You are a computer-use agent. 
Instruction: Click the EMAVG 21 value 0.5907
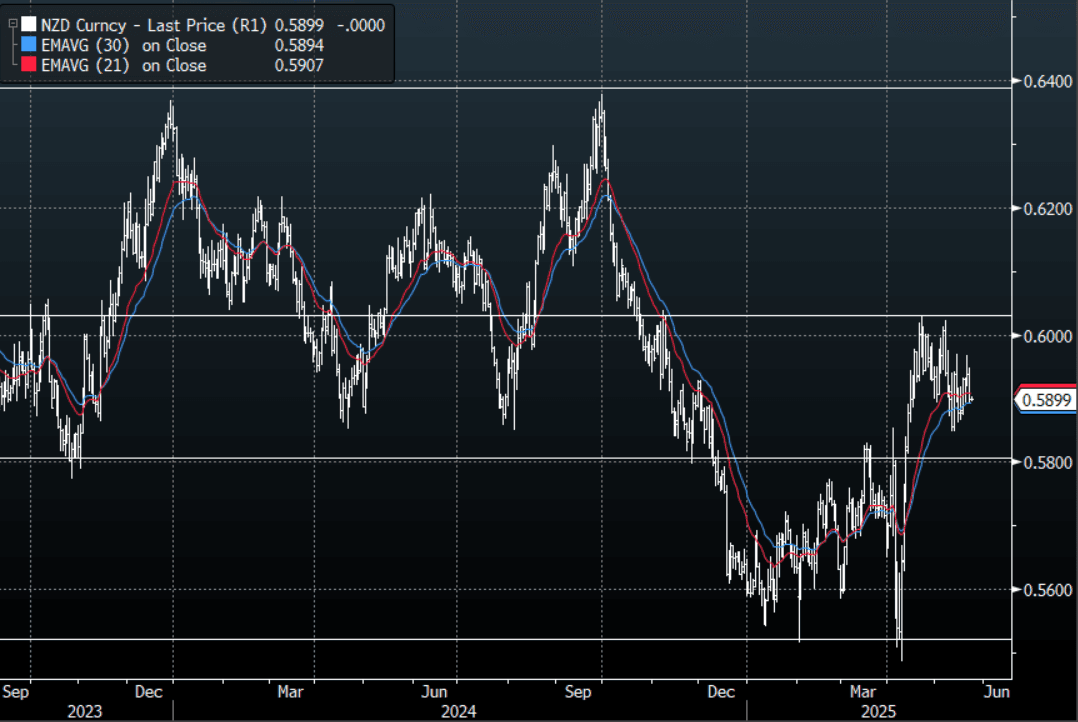point(299,65)
